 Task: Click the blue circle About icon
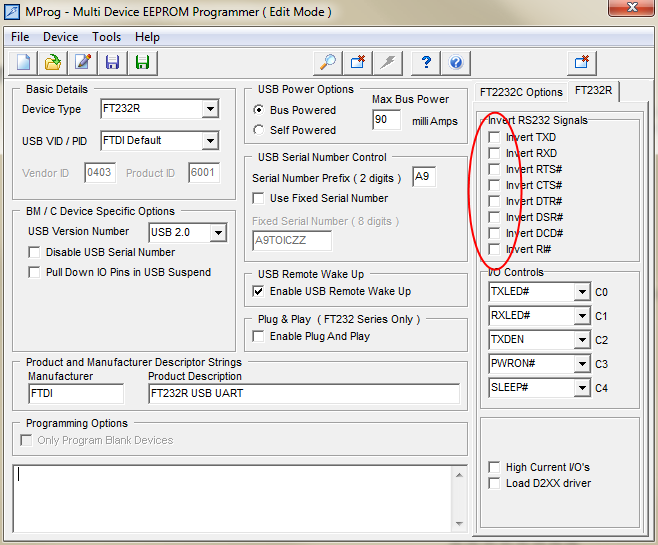[456, 63]
